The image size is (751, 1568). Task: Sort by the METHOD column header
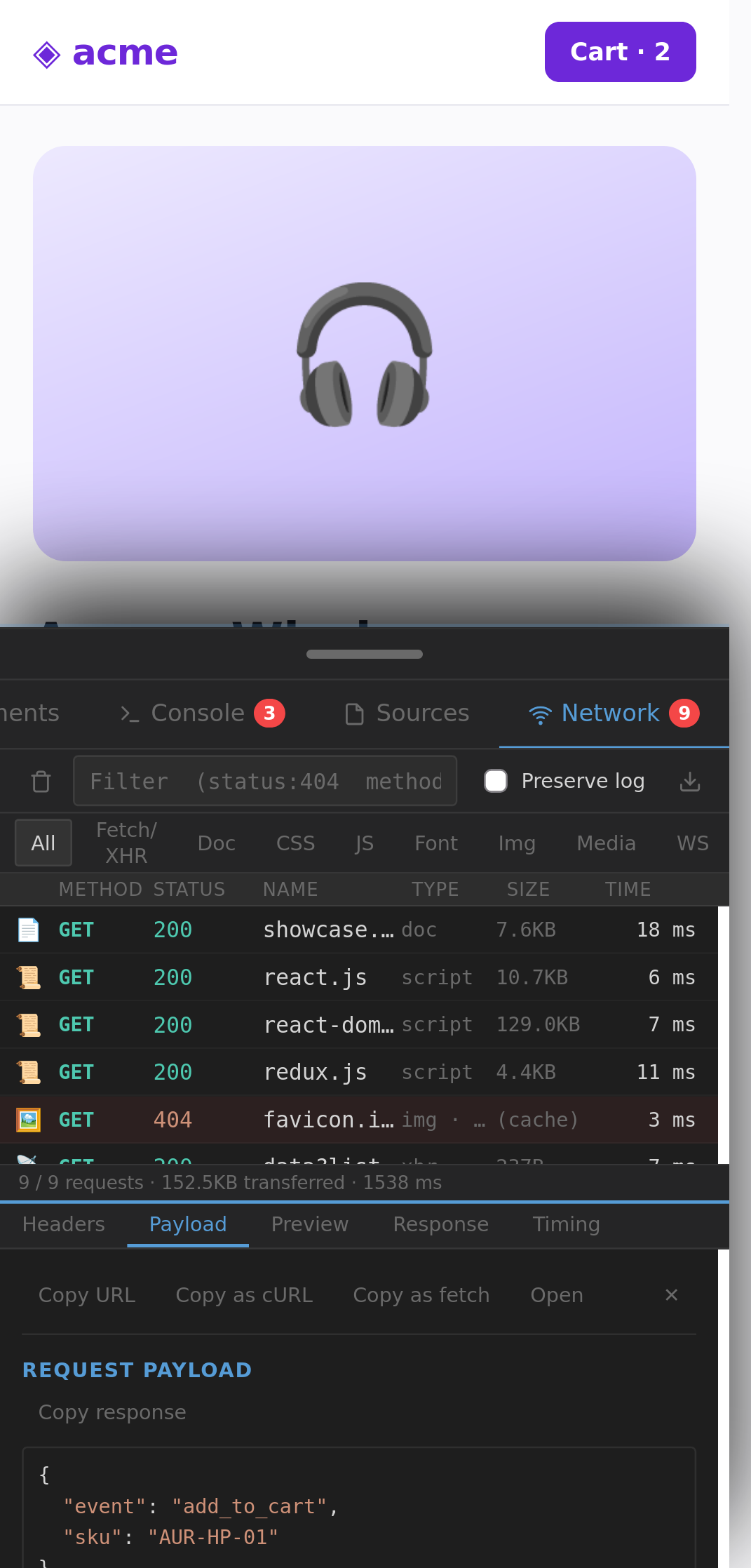click(x=100, y=889)
